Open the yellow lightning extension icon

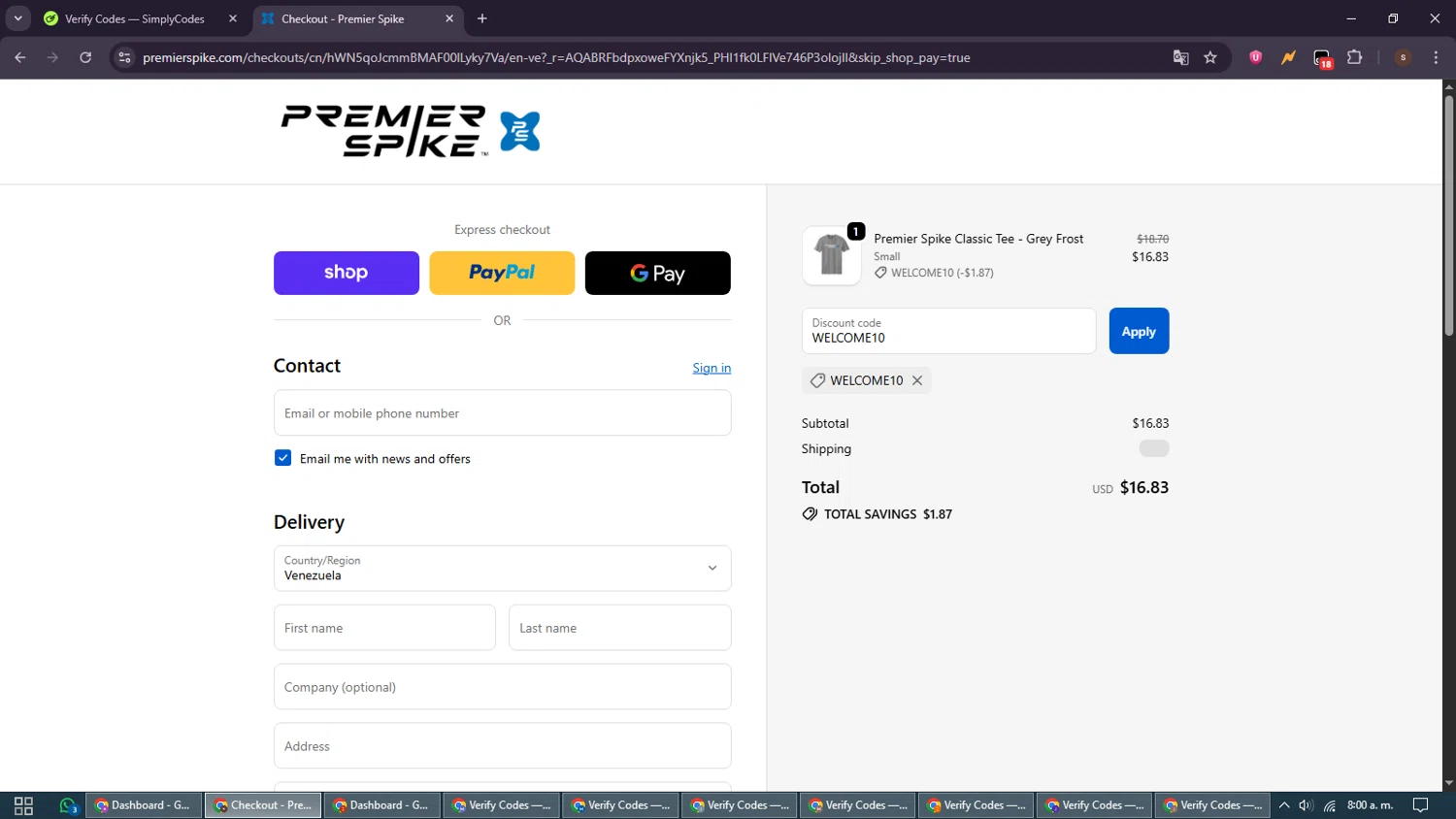pos(1288,57)
